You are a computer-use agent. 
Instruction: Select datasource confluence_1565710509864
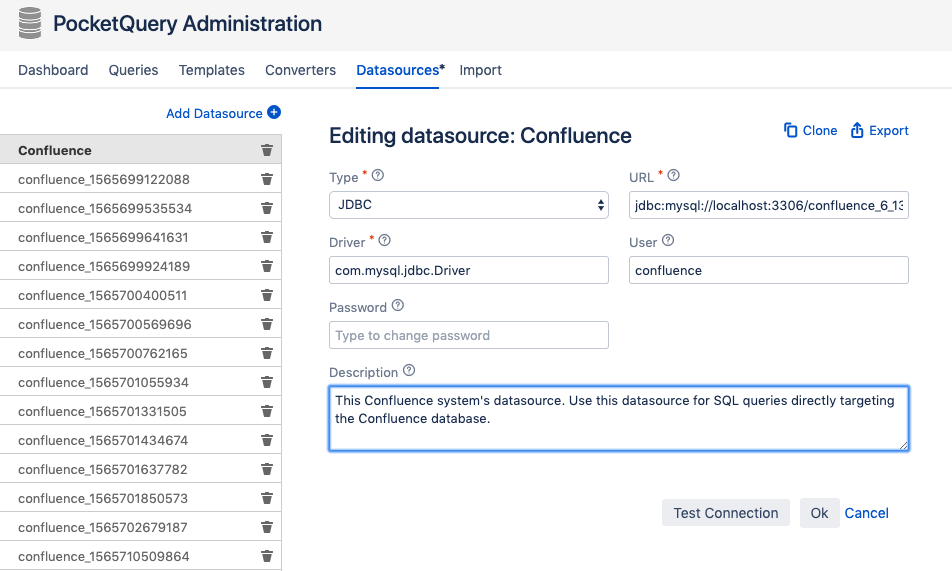pos(140,556)
